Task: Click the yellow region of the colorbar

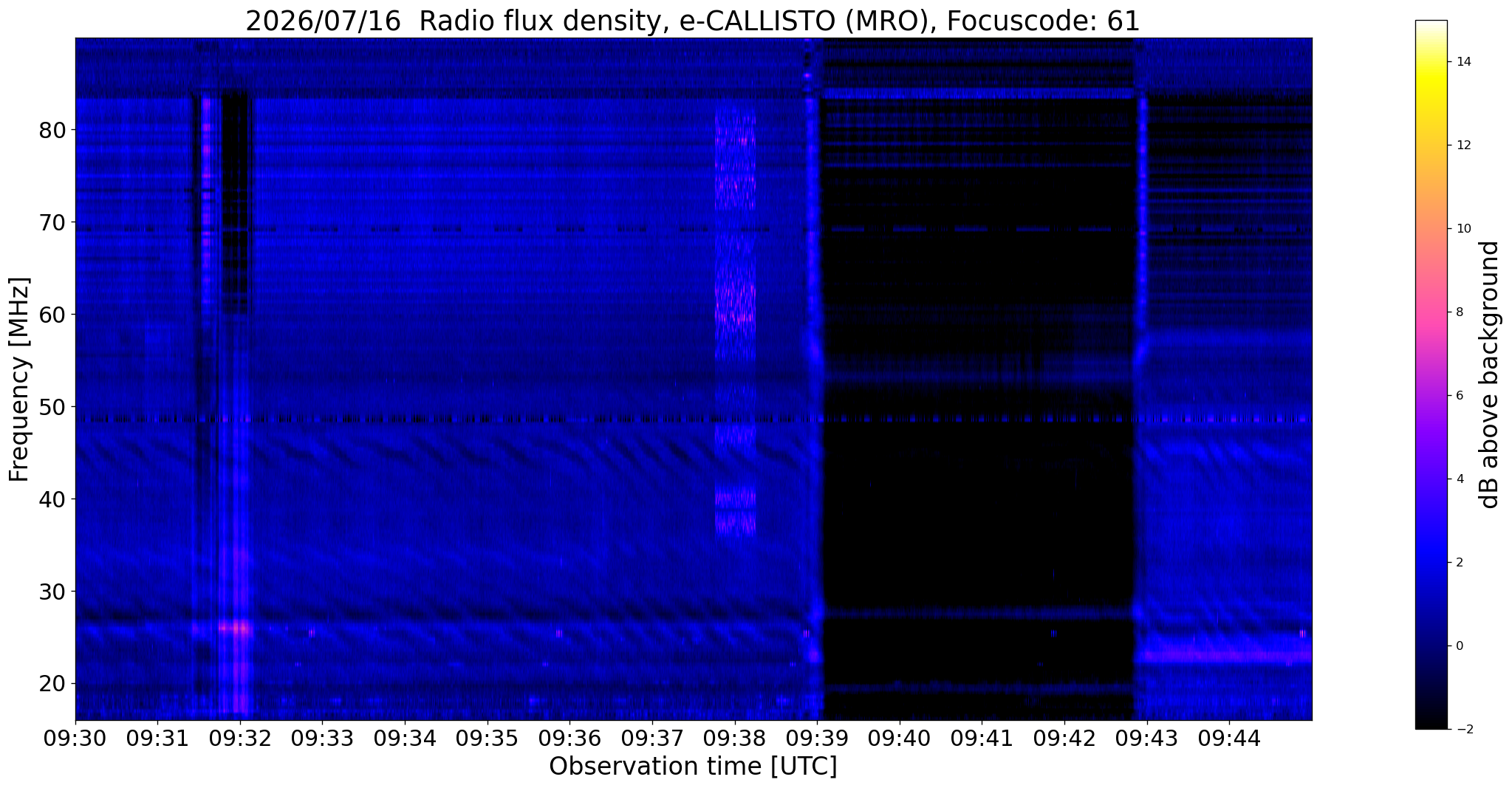Action: point(1431,81)
